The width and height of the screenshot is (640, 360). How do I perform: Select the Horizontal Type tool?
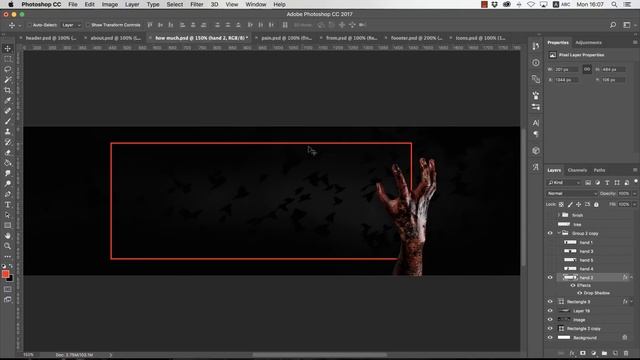[8, 204]
